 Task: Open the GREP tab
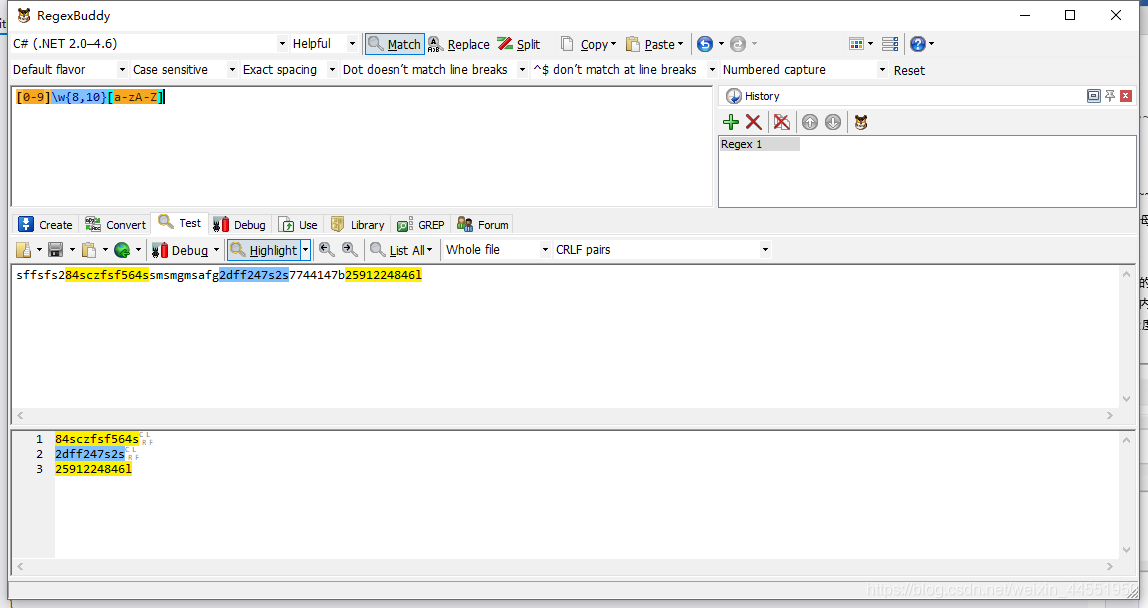[421, 225]
